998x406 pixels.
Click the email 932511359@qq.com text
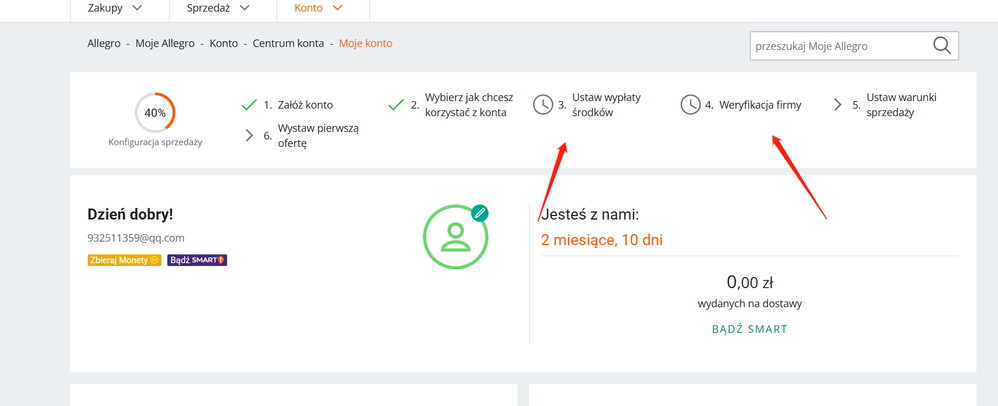(136, 238)
